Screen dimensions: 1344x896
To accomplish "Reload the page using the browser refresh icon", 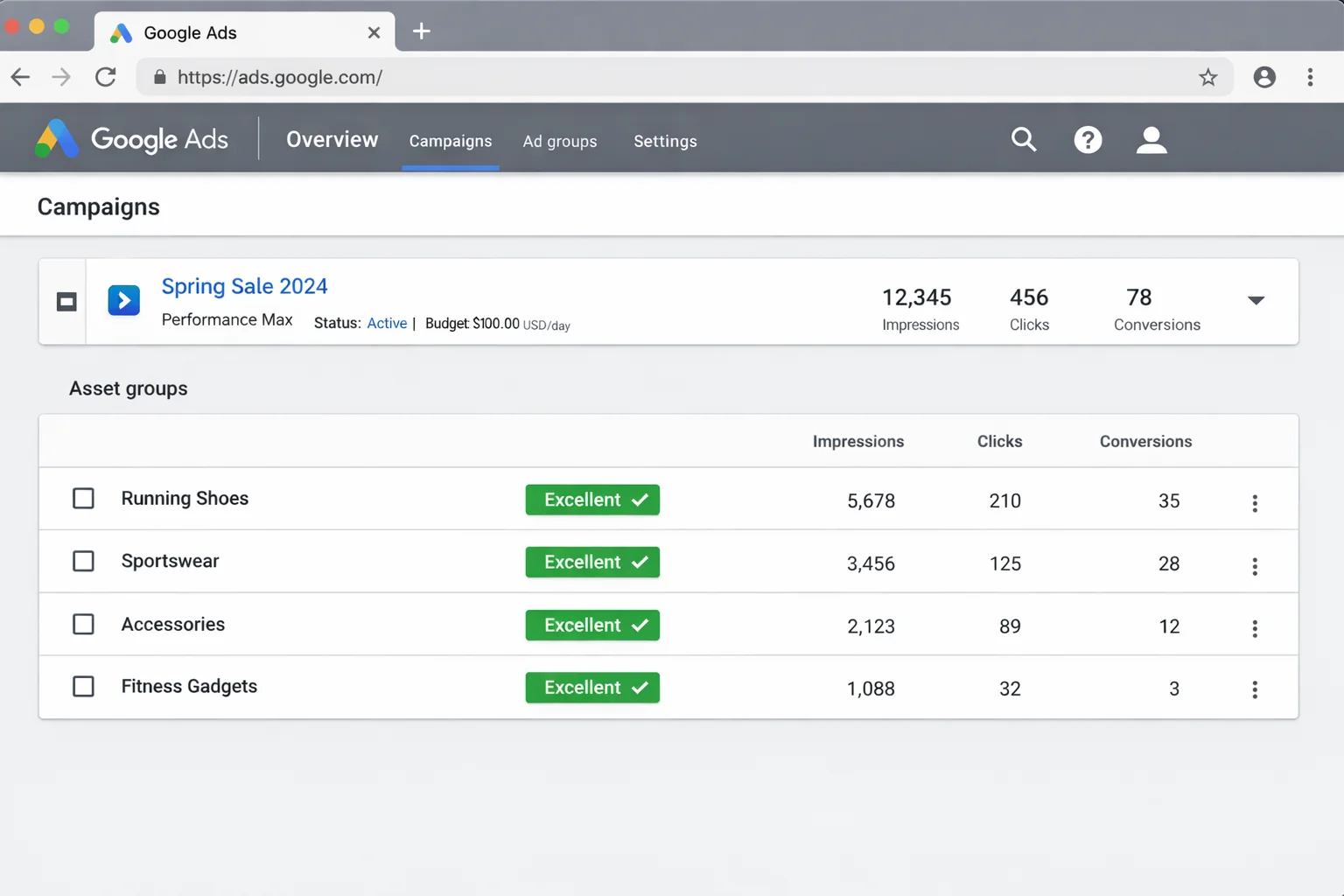I will [106, 77].
